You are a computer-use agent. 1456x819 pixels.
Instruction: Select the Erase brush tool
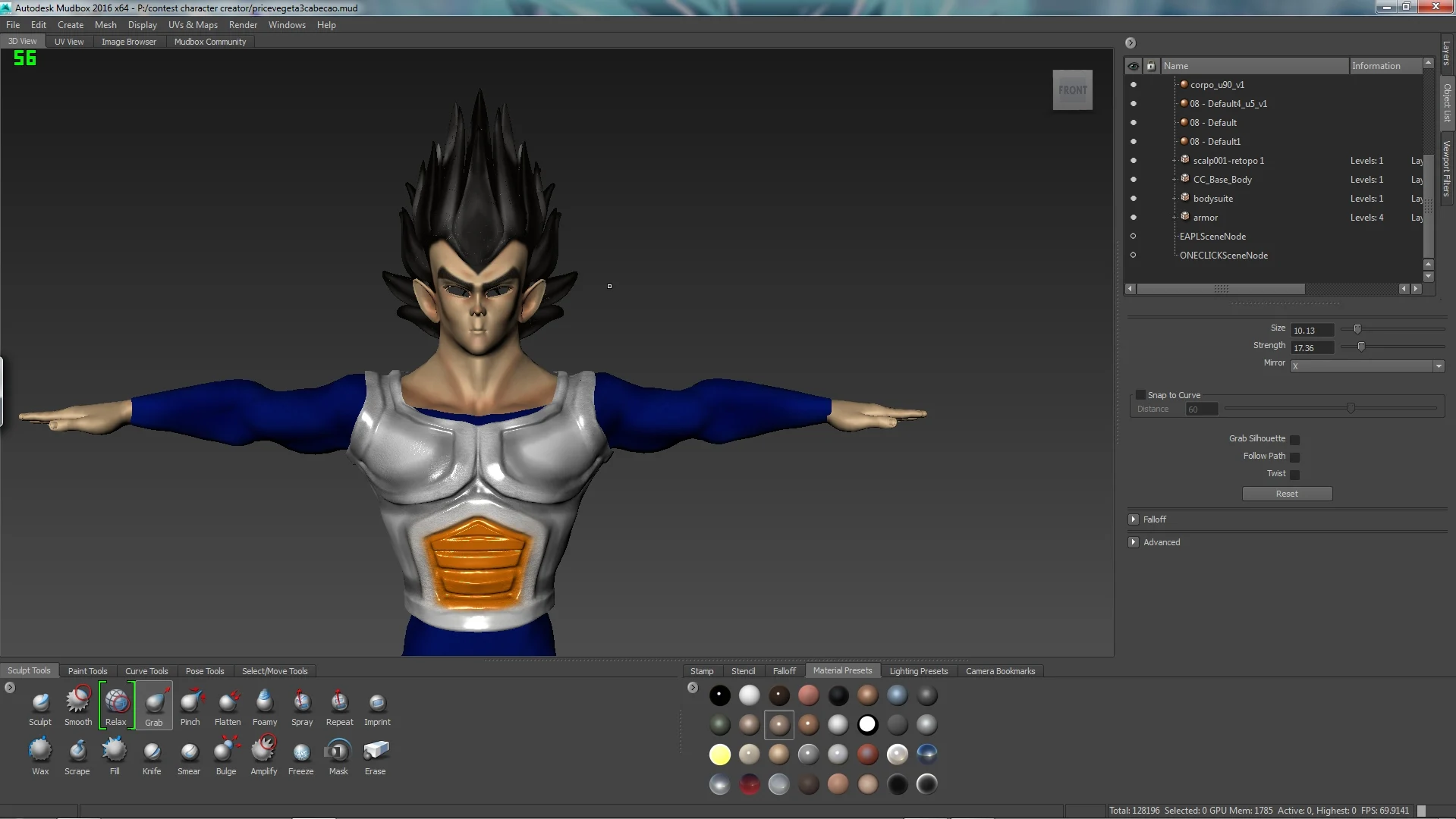coord(376,756)
